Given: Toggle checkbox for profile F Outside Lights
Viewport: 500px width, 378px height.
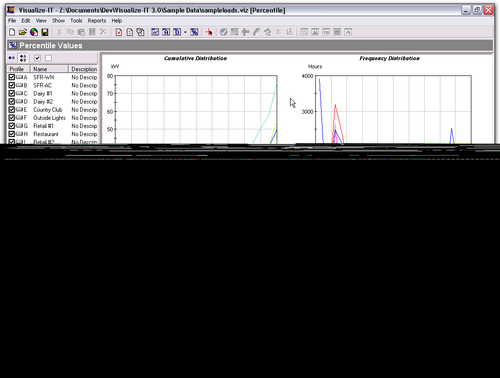Looking at the screenshot, I should (x=12, y=118).
